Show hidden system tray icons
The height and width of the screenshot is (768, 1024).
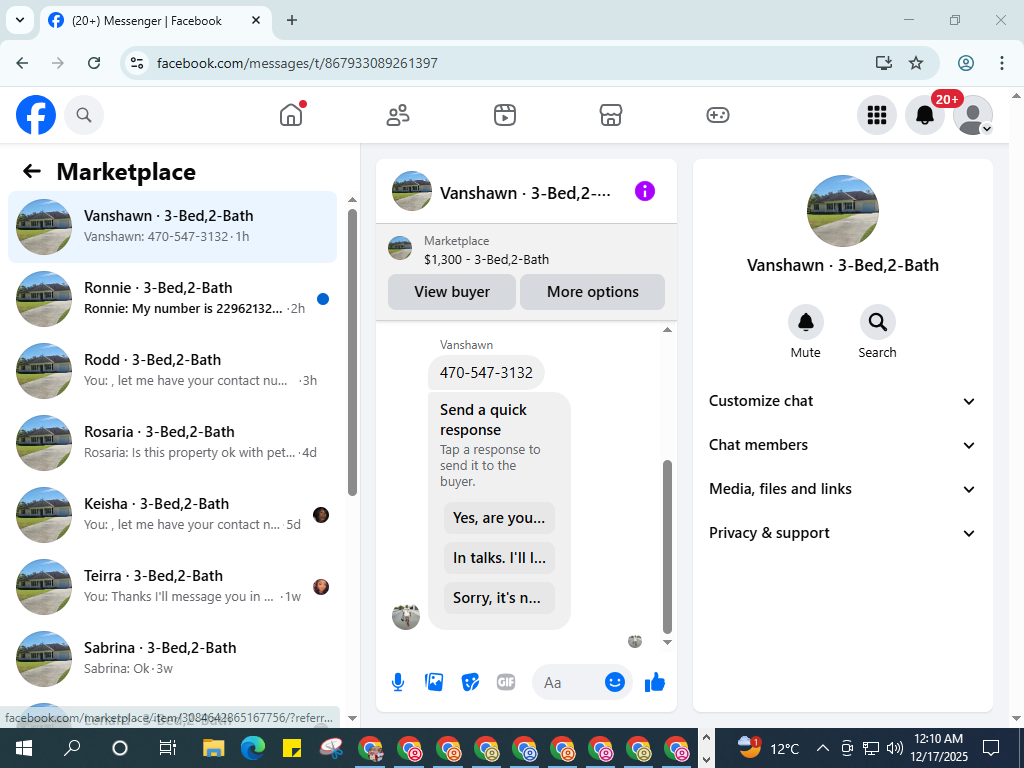pos(823,748)
